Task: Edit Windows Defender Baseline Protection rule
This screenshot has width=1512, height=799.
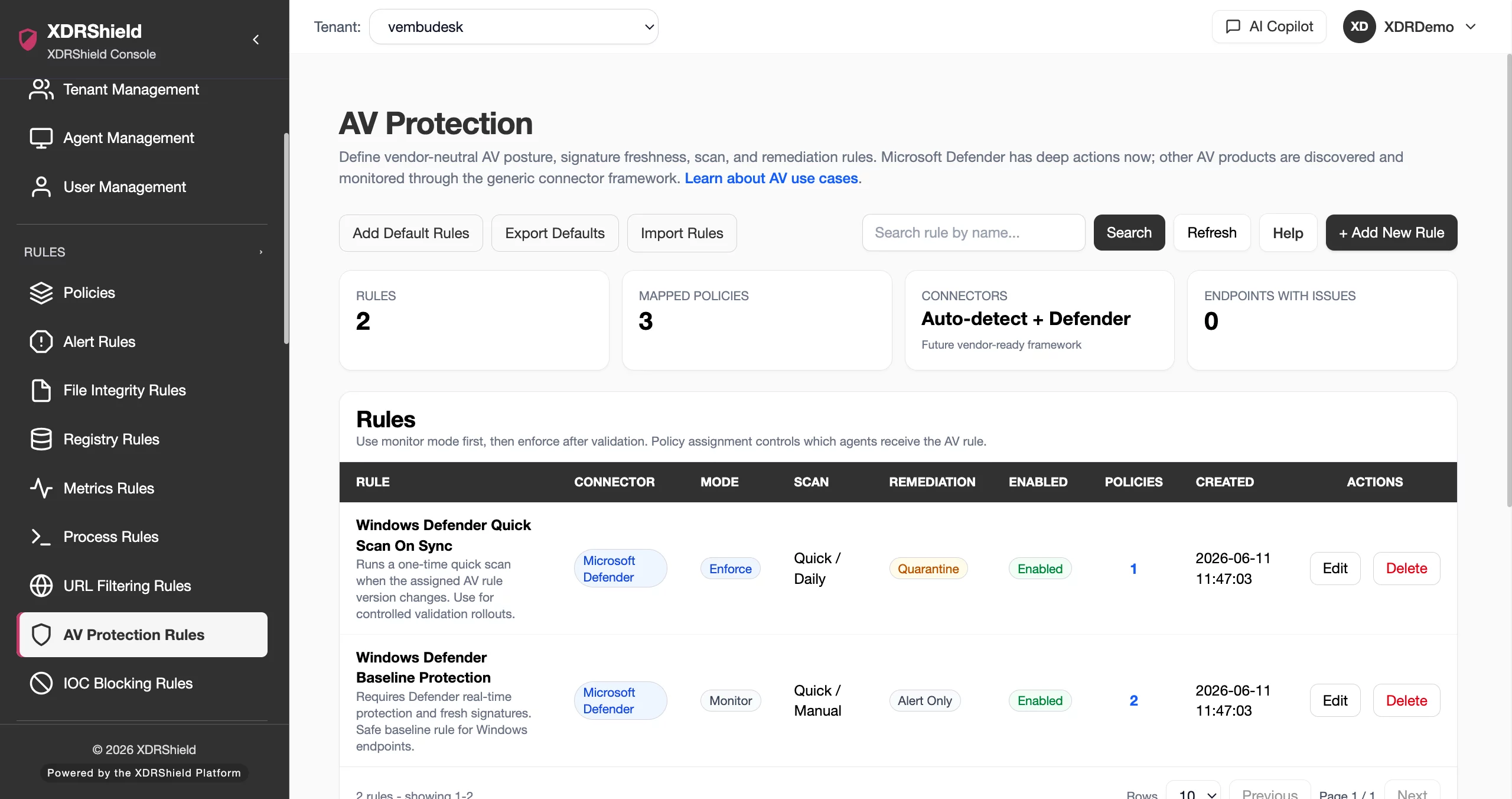Action: (x=1335, y=701)
